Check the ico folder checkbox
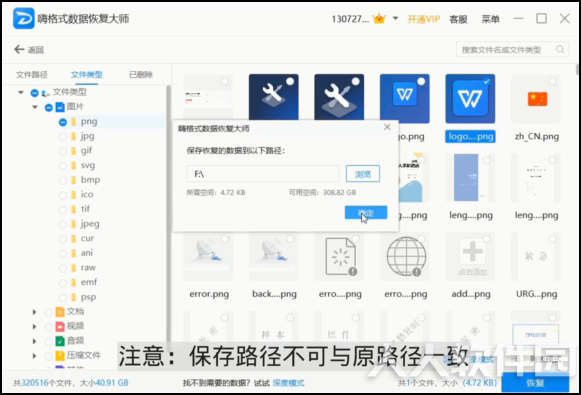Screen dimensions: 581x395 coord(63,195)
